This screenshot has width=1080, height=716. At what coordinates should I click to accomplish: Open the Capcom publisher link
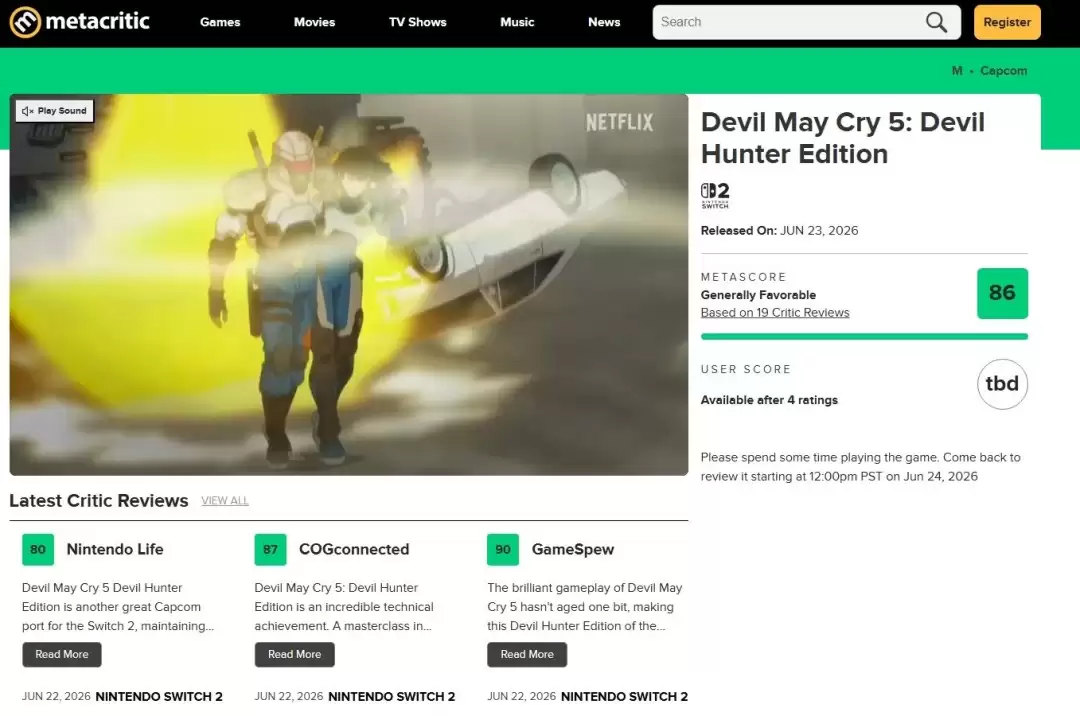point(1004,71)
